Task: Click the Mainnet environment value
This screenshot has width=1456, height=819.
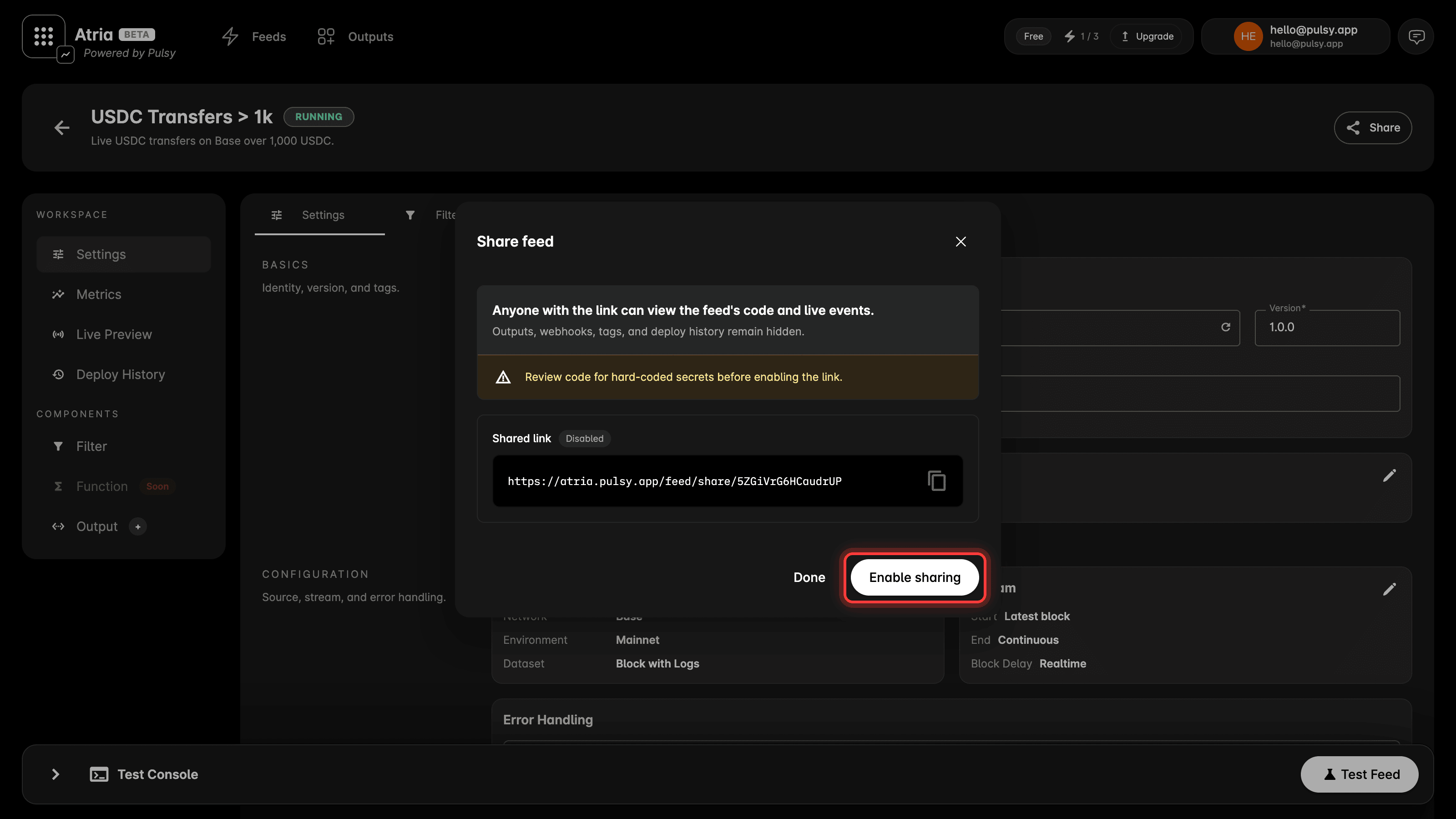Action: [x=637, y=640]
